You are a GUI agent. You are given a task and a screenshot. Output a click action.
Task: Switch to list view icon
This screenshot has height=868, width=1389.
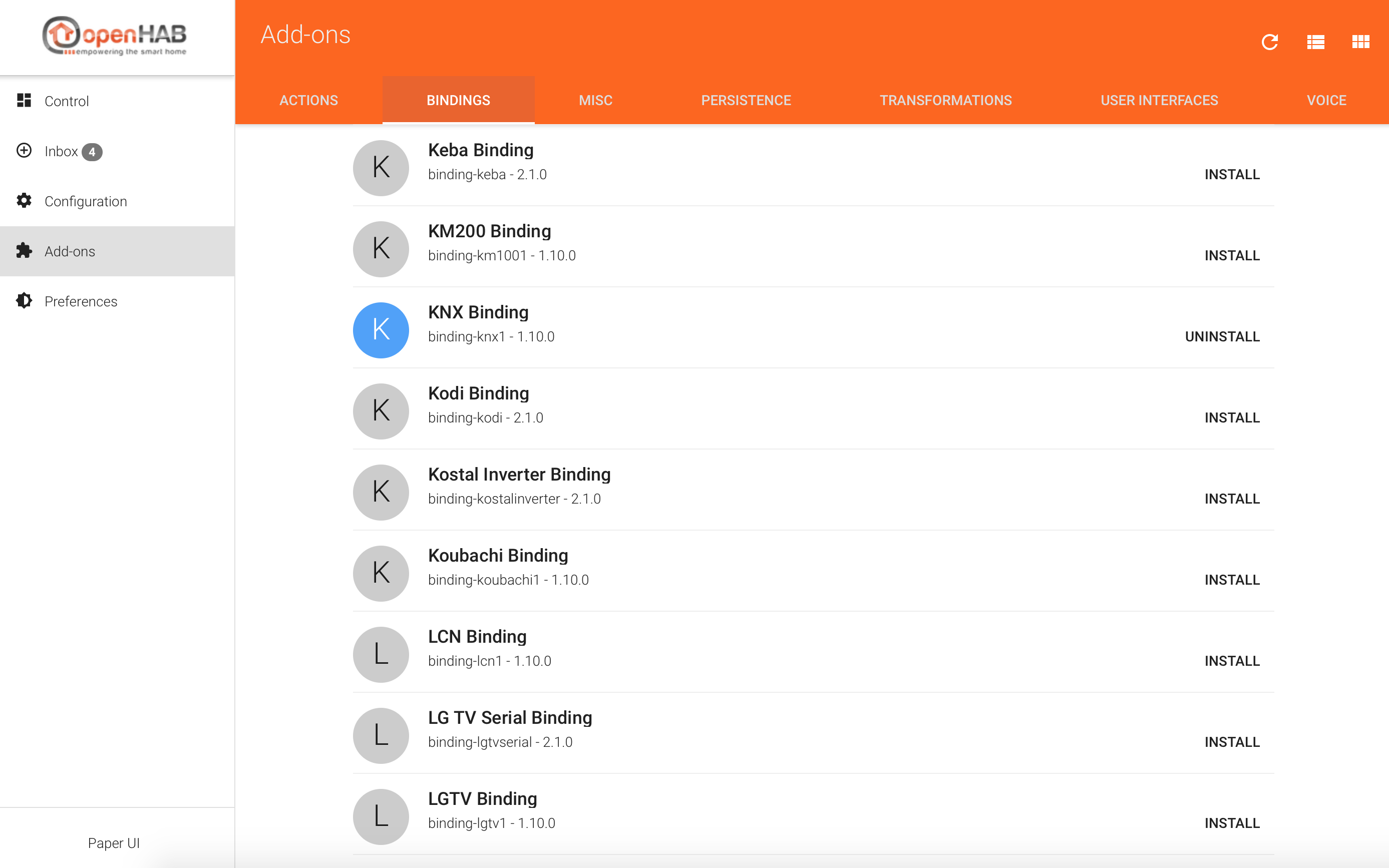point(1315,42)
